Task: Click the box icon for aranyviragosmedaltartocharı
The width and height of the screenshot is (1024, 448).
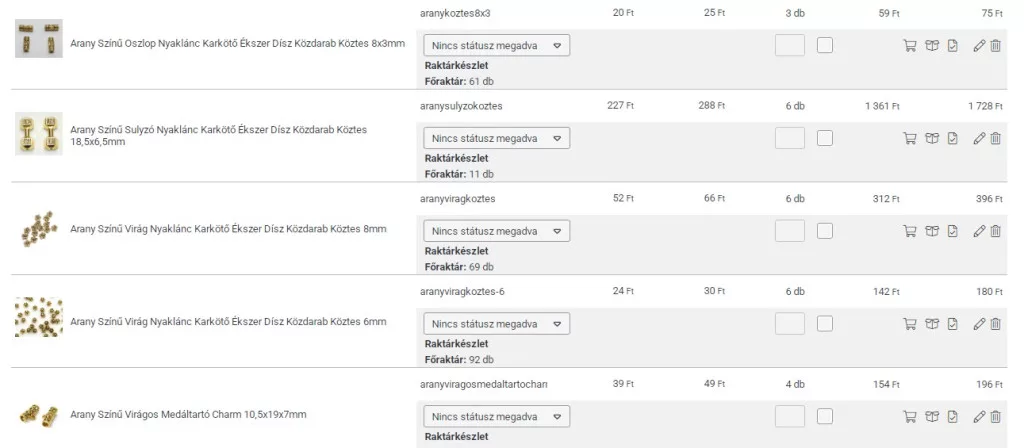Action: click(932, 416)
